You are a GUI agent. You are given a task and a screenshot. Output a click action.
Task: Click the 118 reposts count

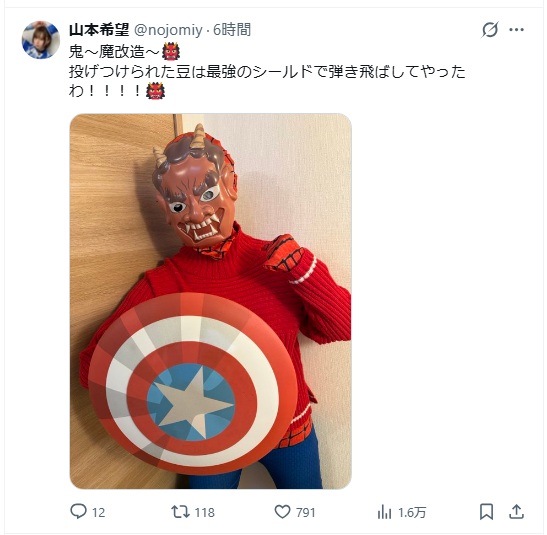click(204, 512)
